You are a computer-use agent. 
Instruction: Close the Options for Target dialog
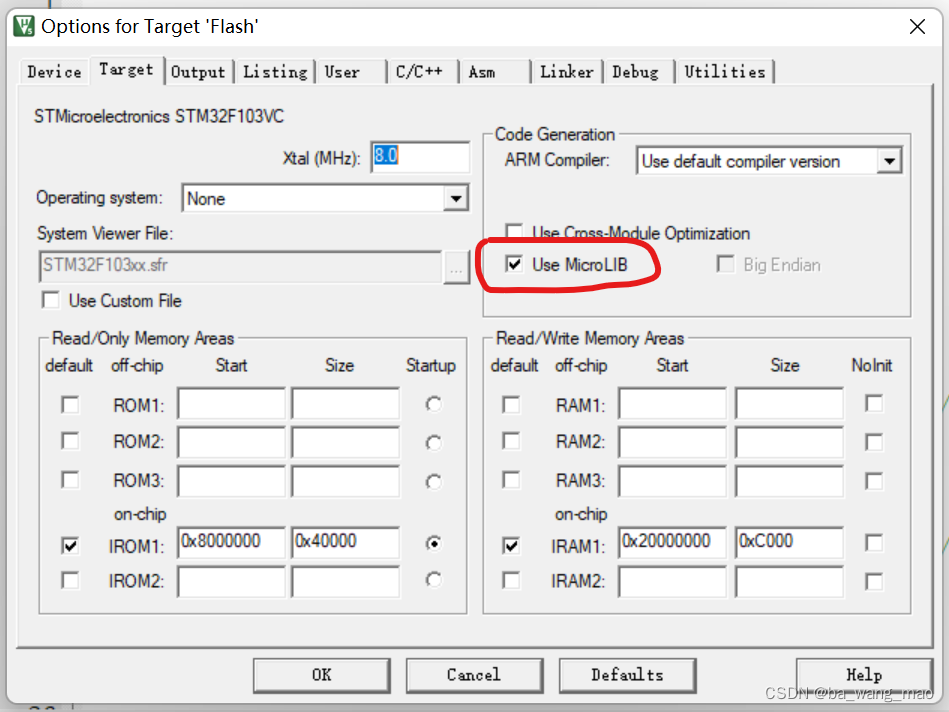point(917,27)
